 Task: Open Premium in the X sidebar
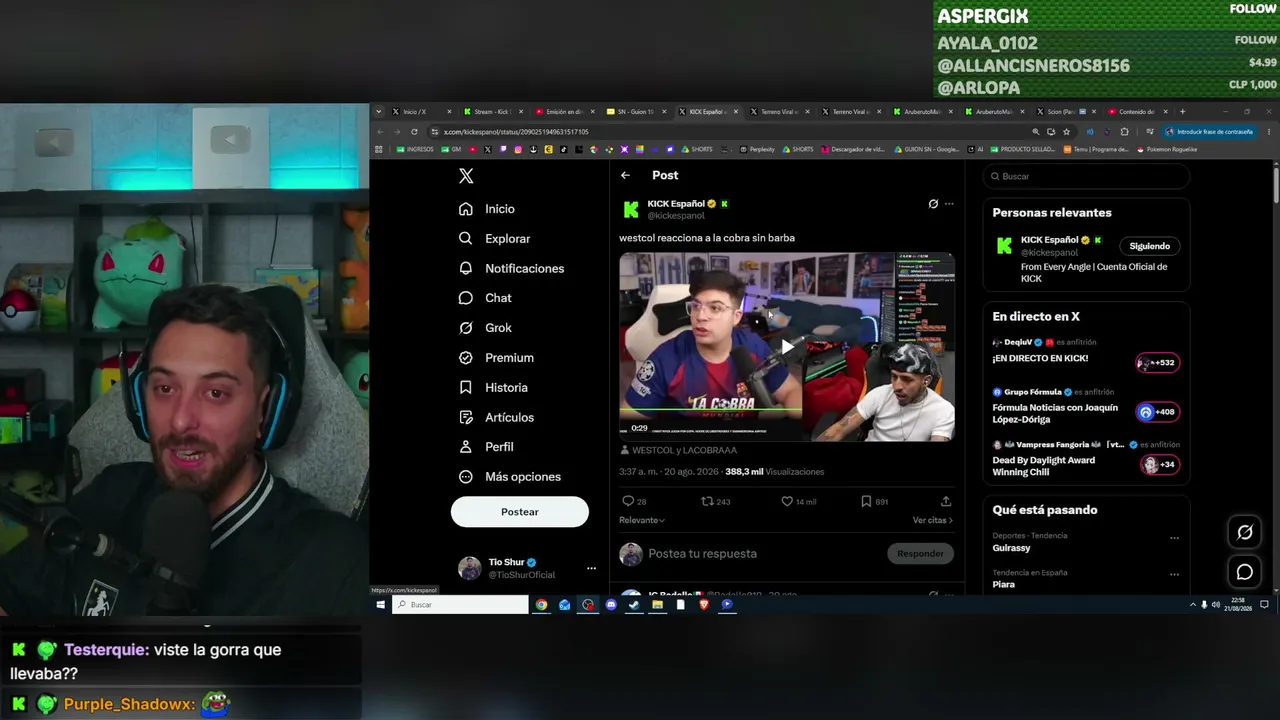(x=496, y=358)
